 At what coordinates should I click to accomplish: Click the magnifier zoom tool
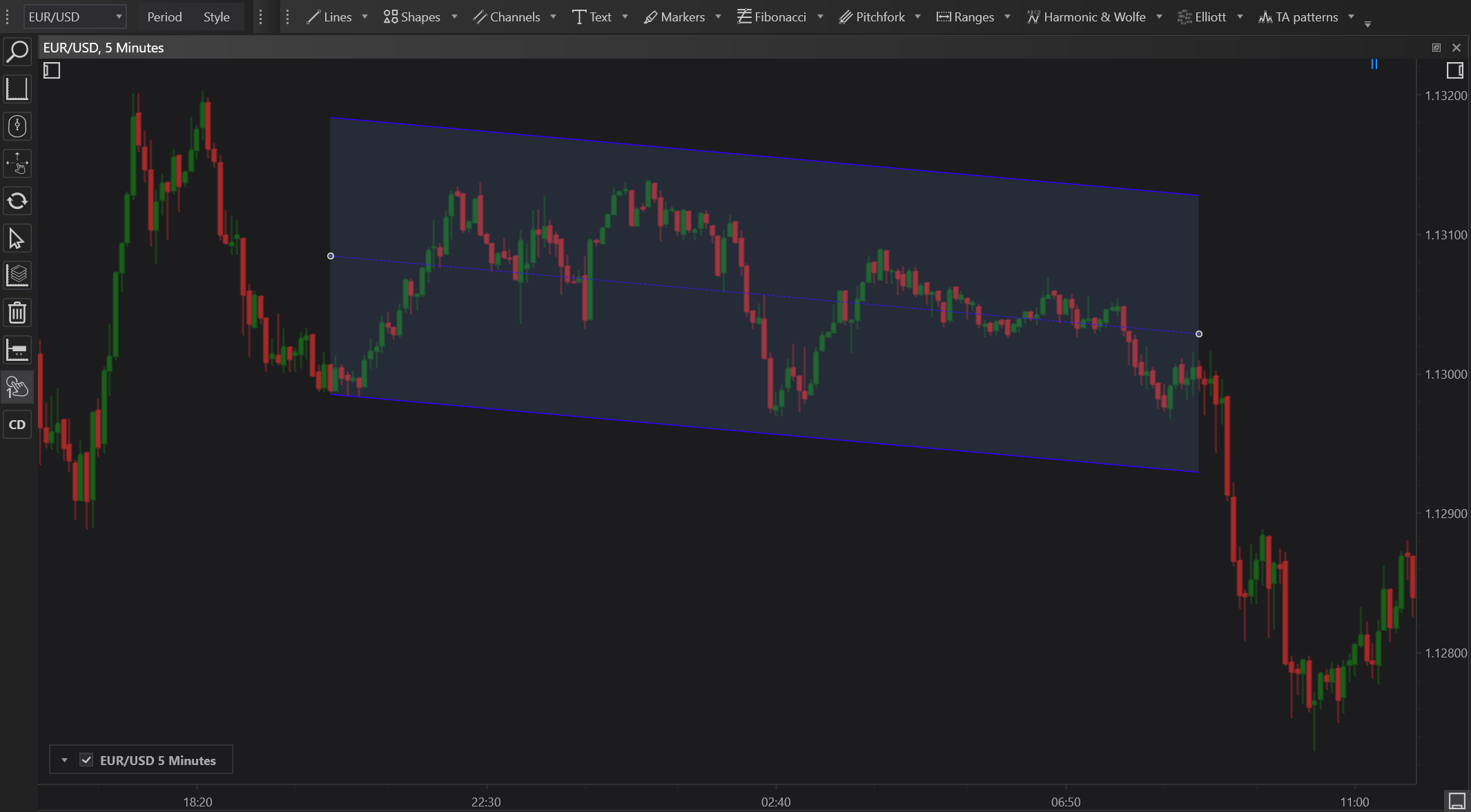pos(17,51)
